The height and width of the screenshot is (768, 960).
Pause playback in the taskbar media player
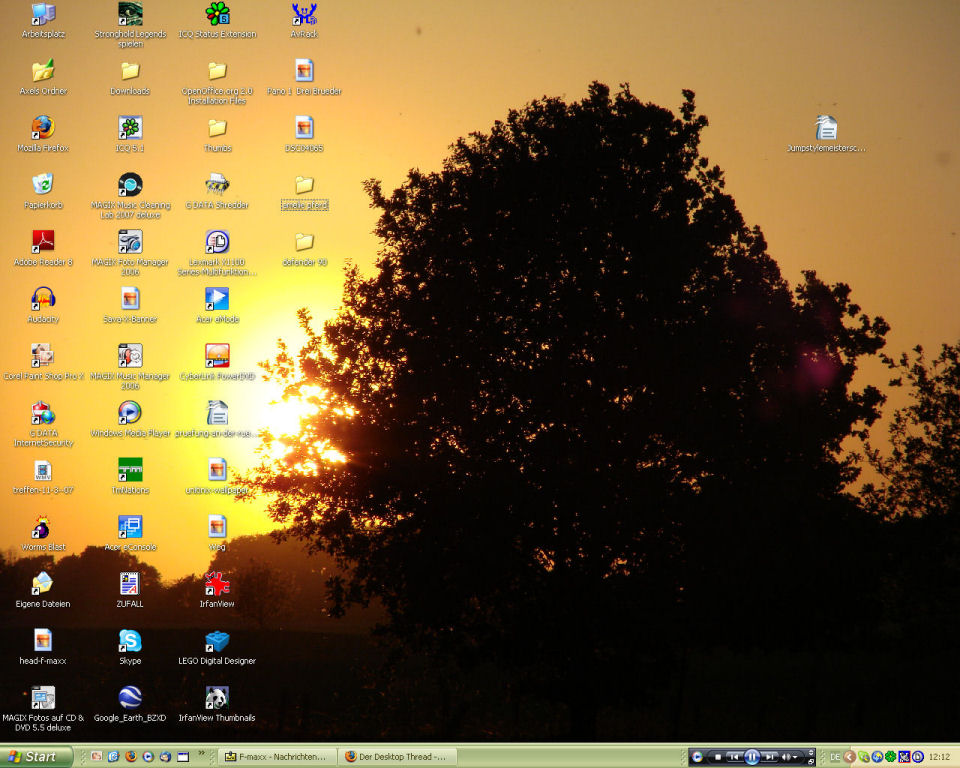[x=752, y=757]
